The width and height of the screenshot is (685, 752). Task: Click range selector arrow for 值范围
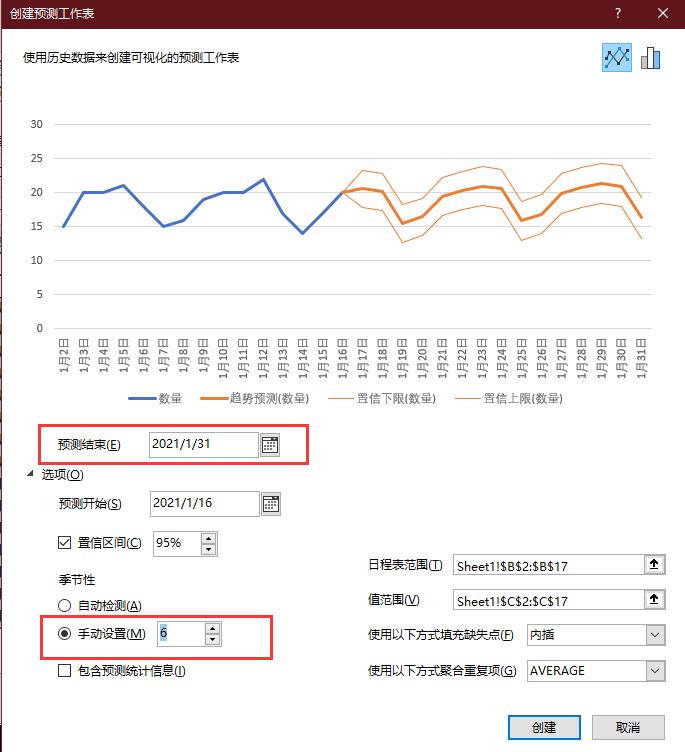[x=654, y=599]
